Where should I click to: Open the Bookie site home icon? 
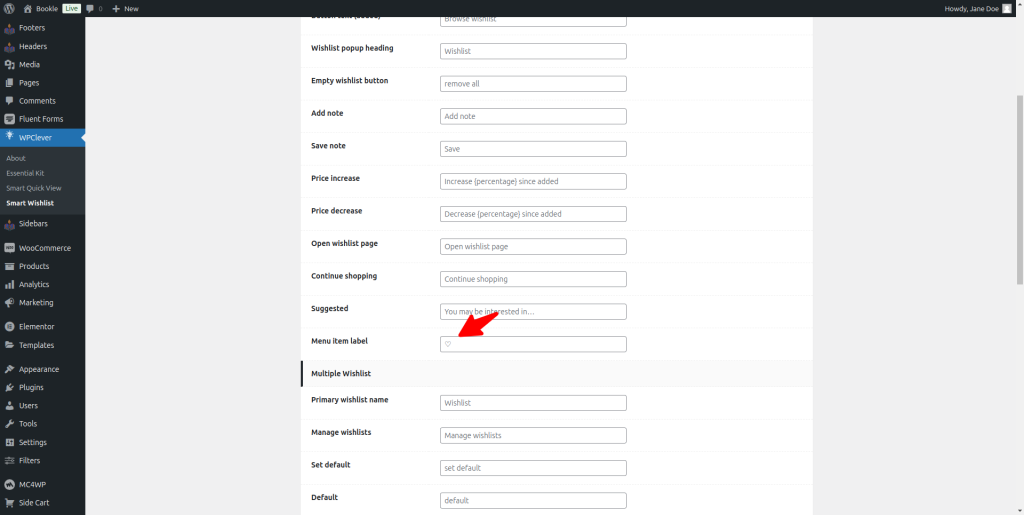27,8
